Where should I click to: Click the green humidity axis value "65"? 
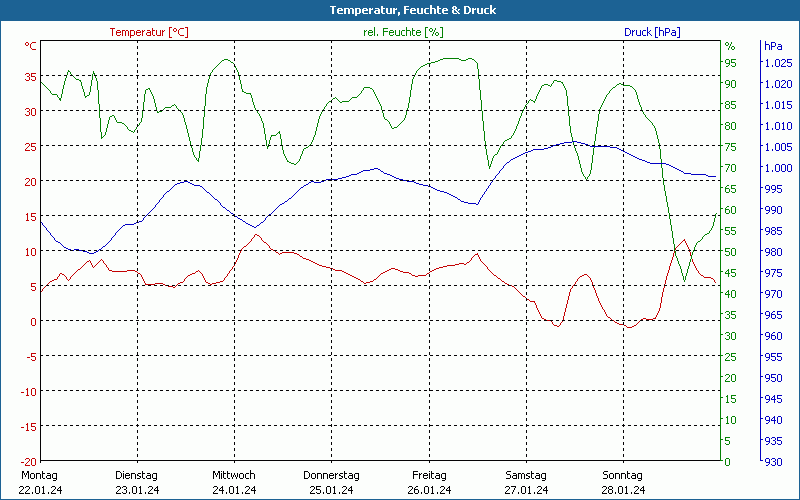[x=731, y=189]
